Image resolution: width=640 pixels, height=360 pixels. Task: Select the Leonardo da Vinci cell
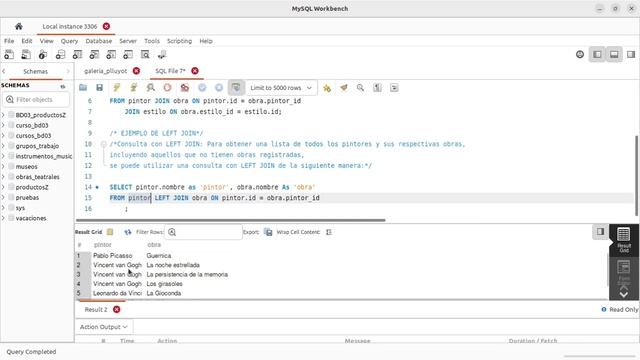click(117, 293)
